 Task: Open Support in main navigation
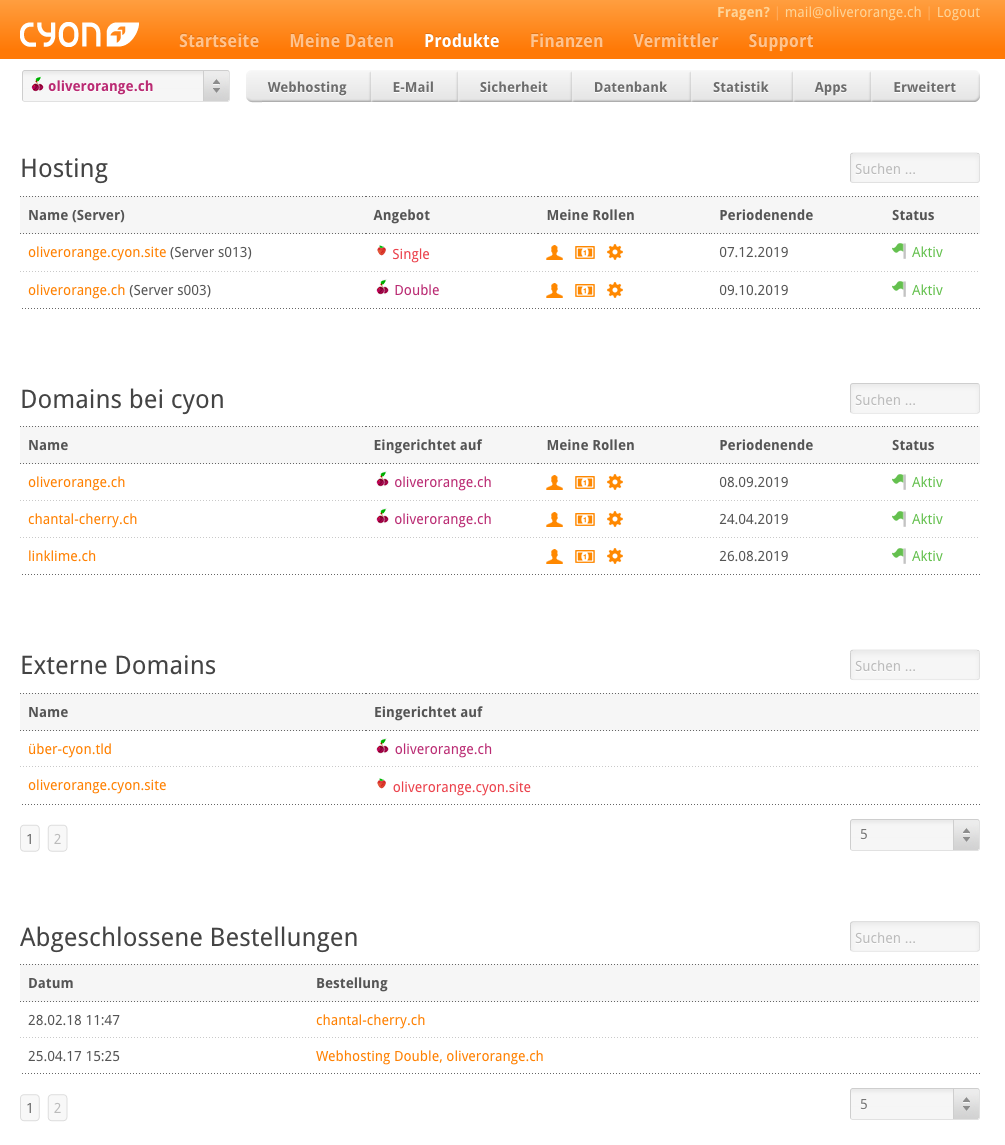[781, 41]
